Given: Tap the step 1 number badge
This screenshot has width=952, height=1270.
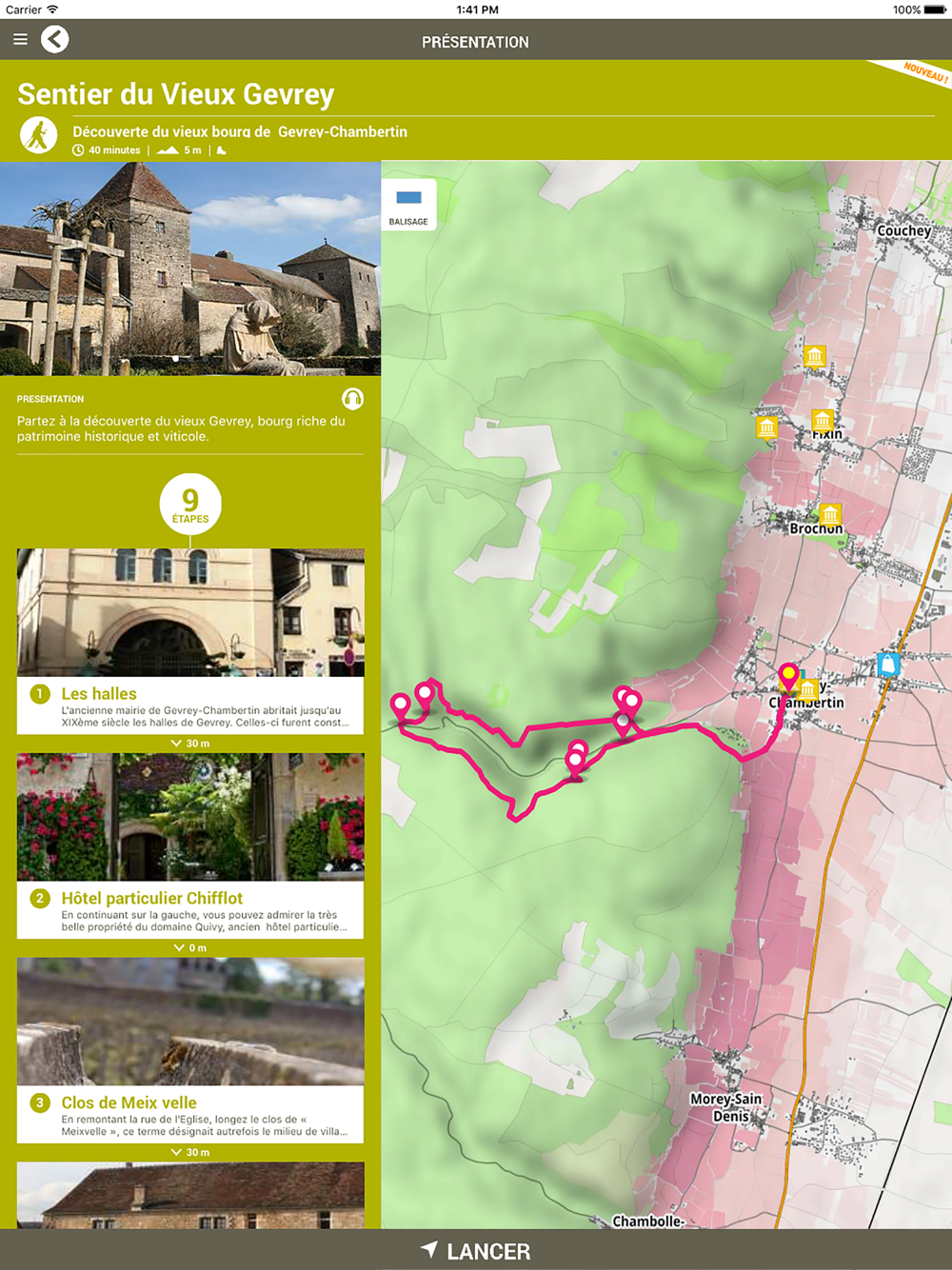Looking at the screenshot, I should (x=40, y=694).
